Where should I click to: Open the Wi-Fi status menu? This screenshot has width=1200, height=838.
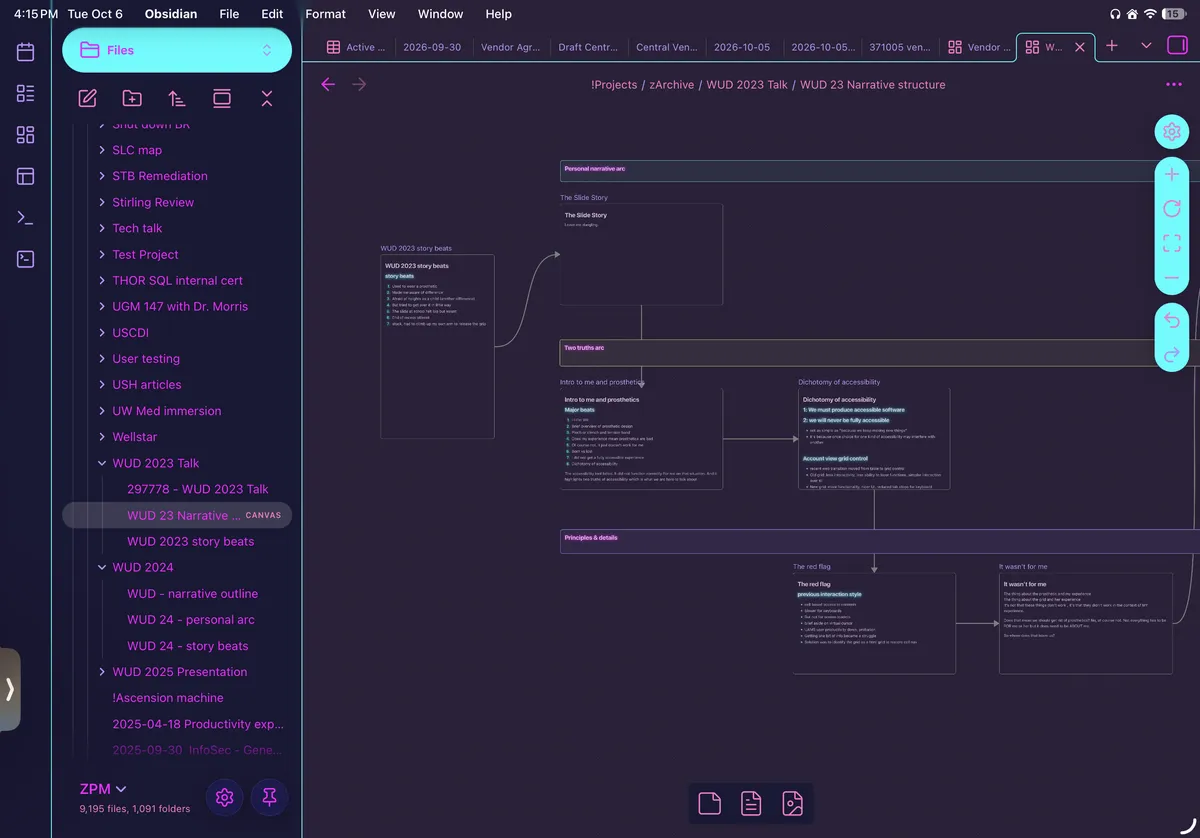1149,14
